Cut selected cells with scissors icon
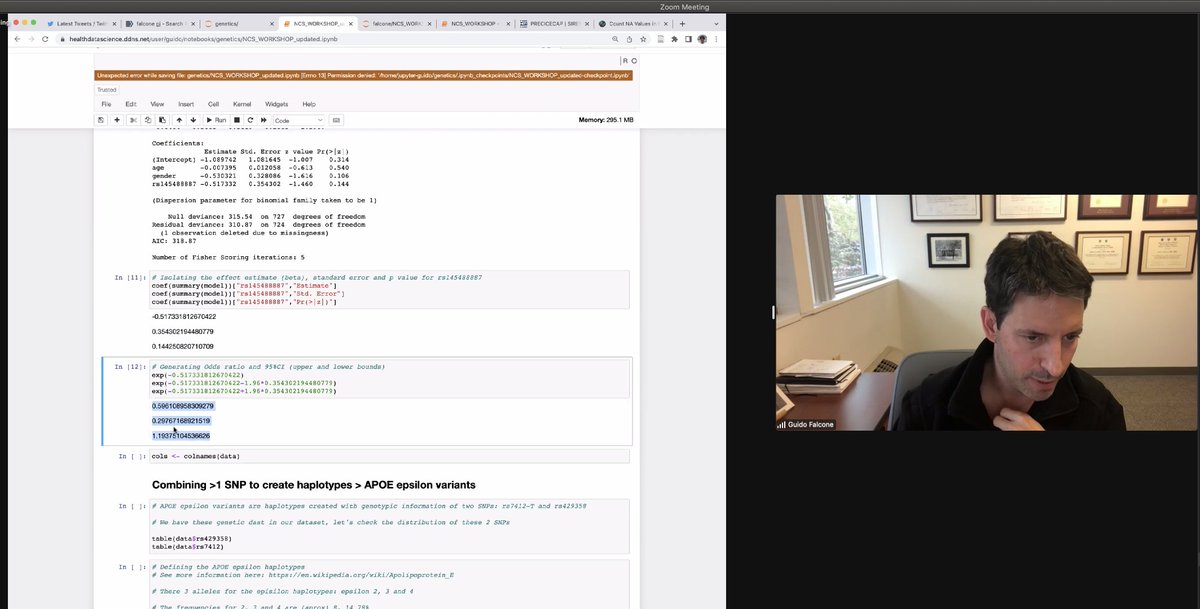 133,120
